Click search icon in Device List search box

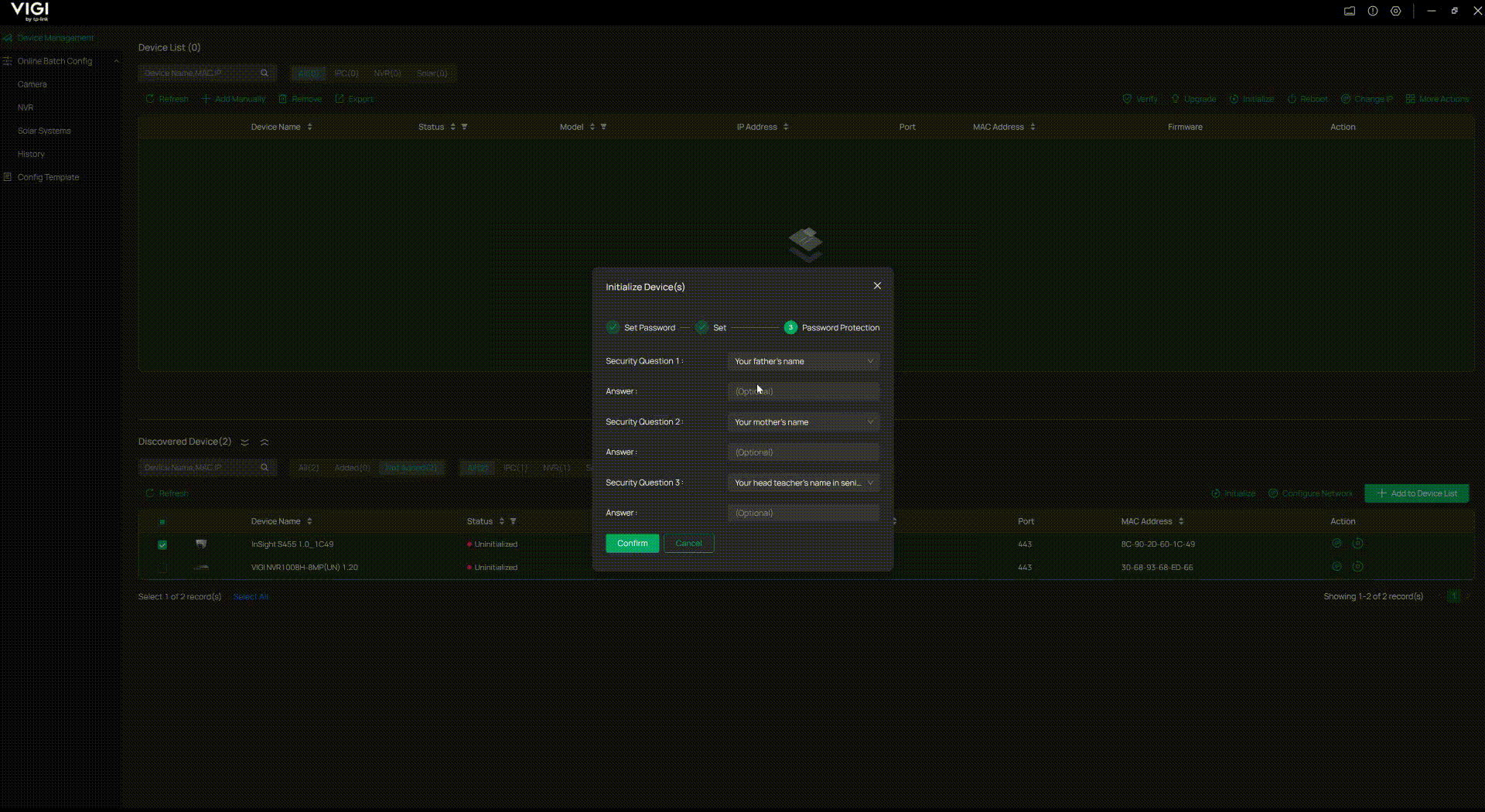265,73
